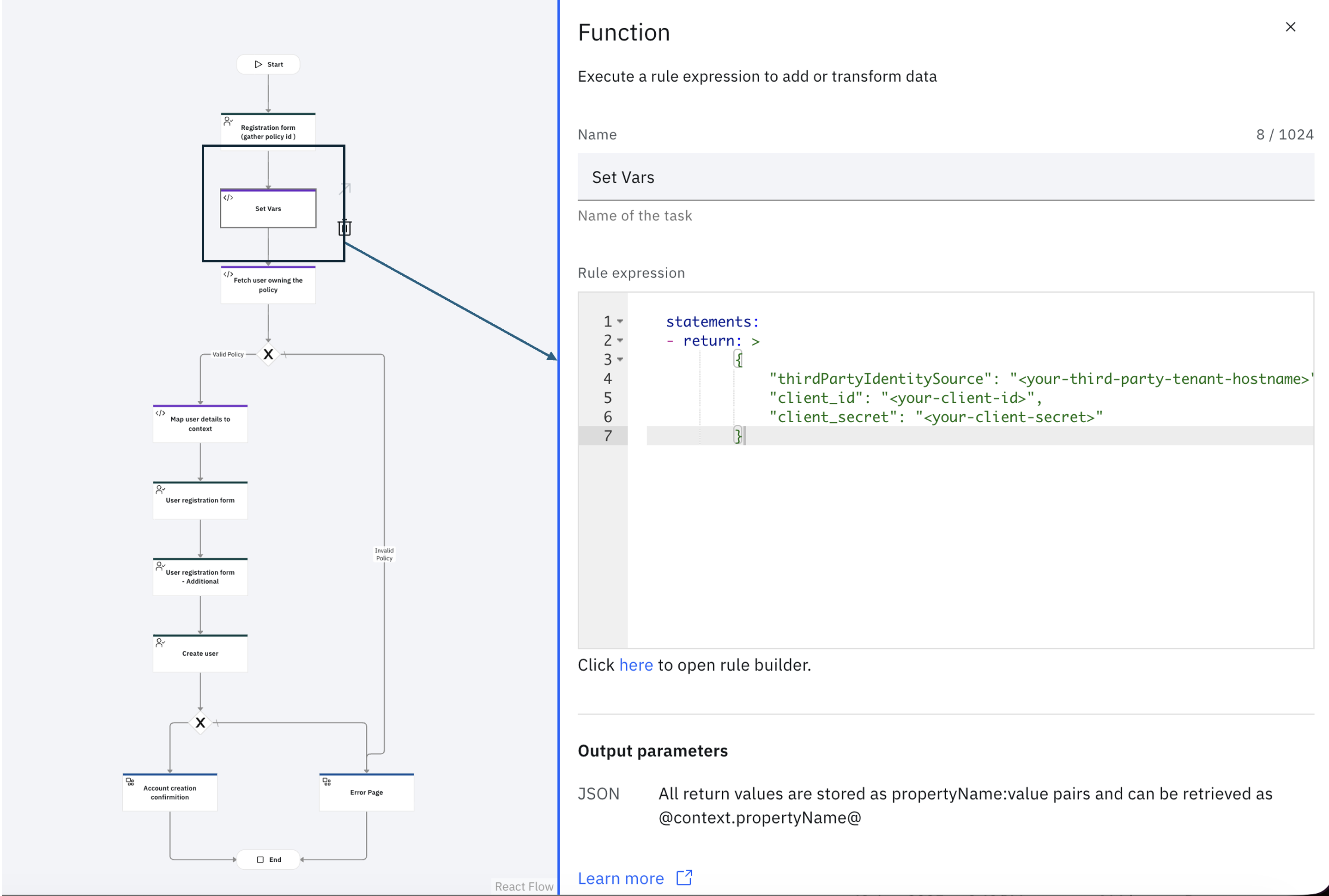
Task: Click the Invalid Policy edge label
Action: coord(384,554)
